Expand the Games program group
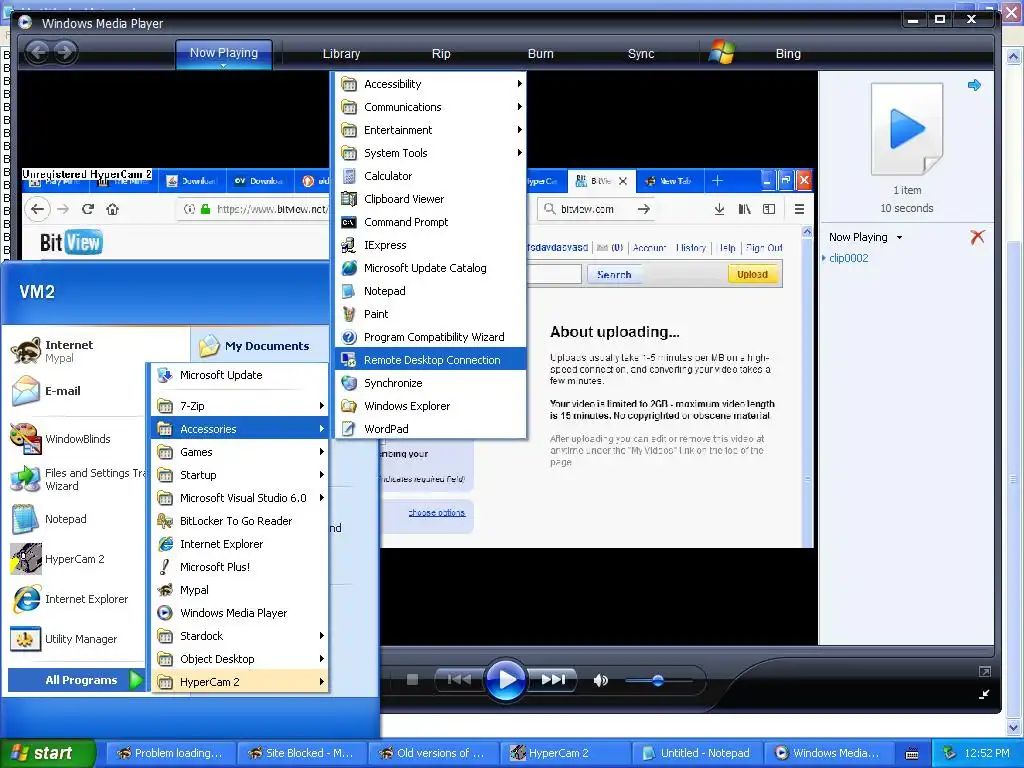1024x768 pixels. 240,452
